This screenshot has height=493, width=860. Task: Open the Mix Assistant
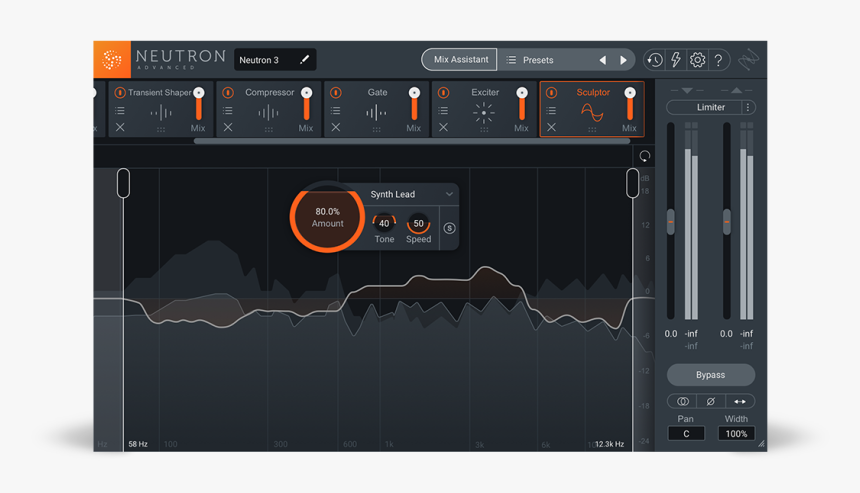tap(460, 59)
